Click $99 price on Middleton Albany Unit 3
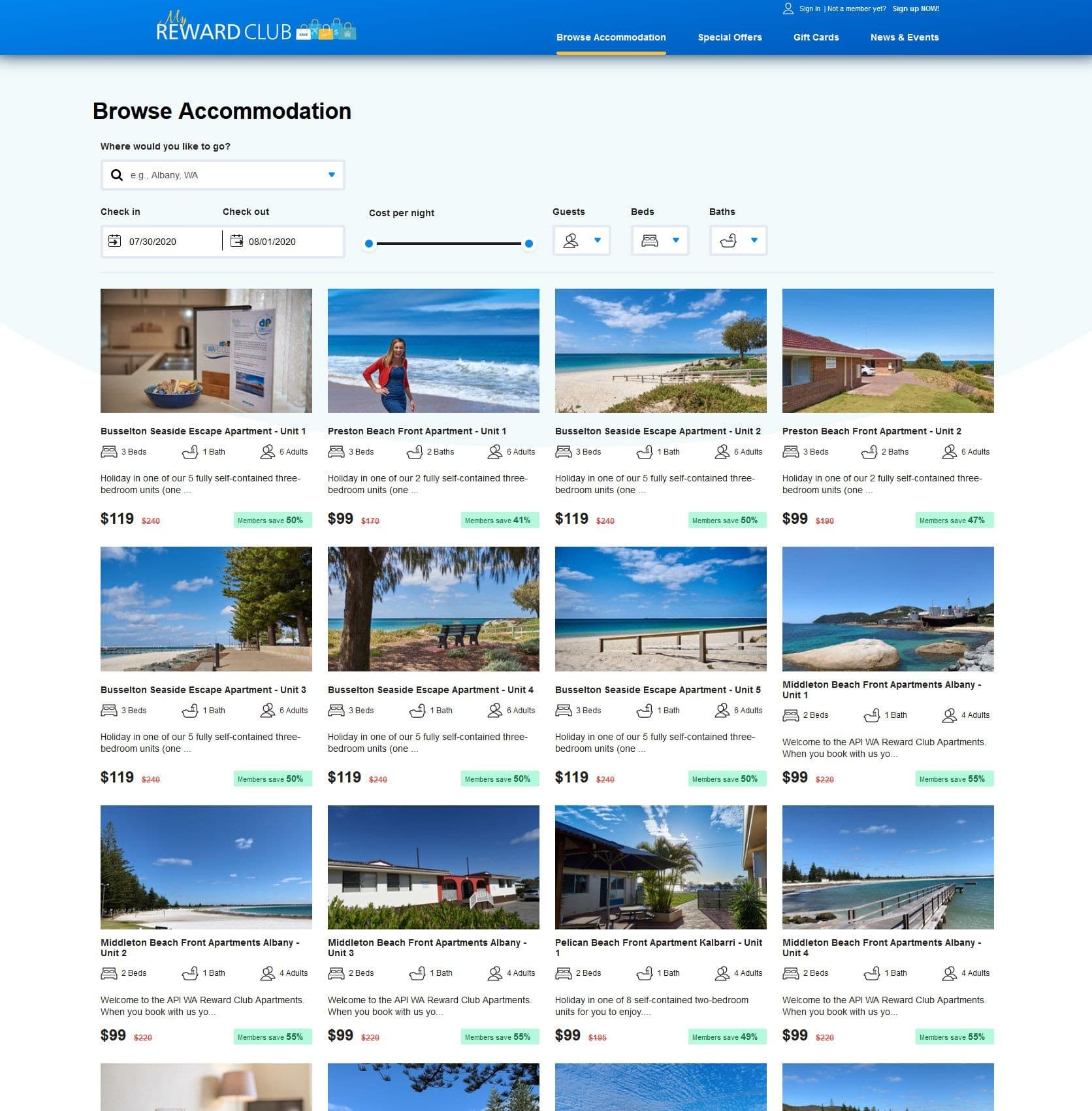This screenshot has height=1111, width=1092. tap(340, 1035)
